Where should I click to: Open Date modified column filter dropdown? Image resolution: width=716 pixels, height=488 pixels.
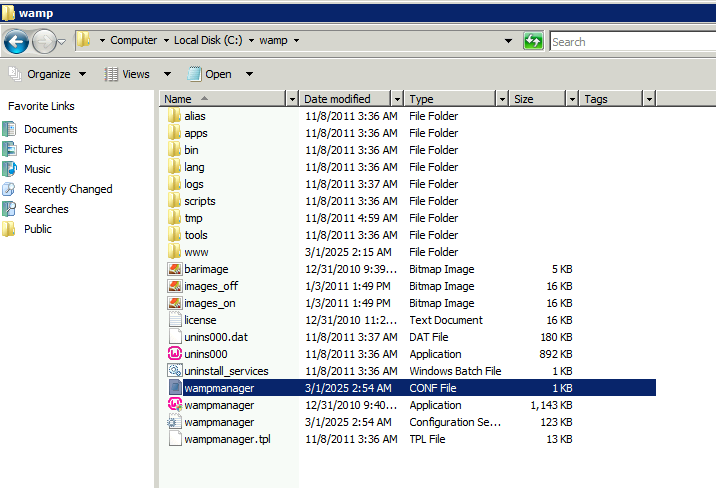click(397, 99)
